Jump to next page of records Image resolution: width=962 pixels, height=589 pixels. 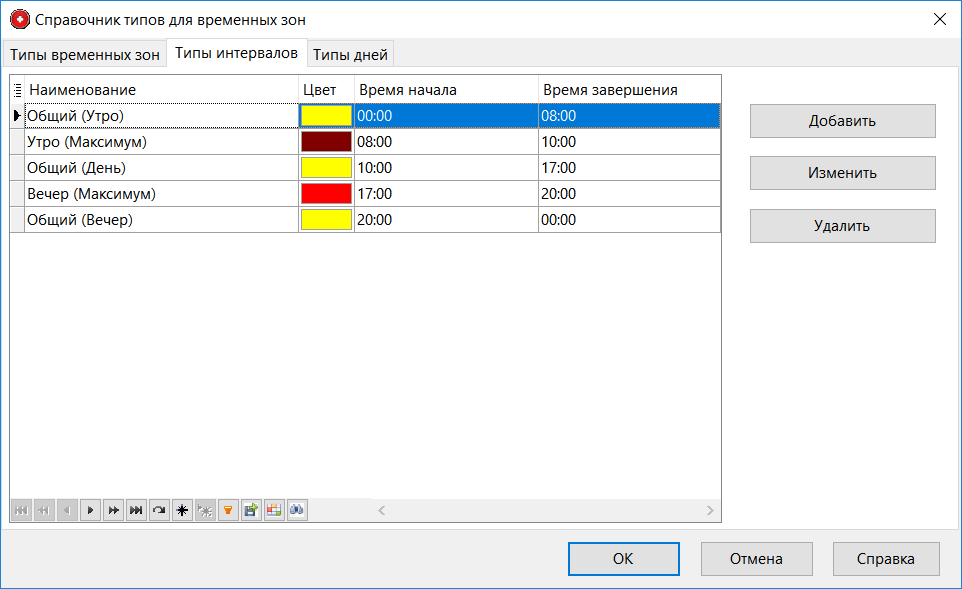pyautogui.click(x=113, y=510)
